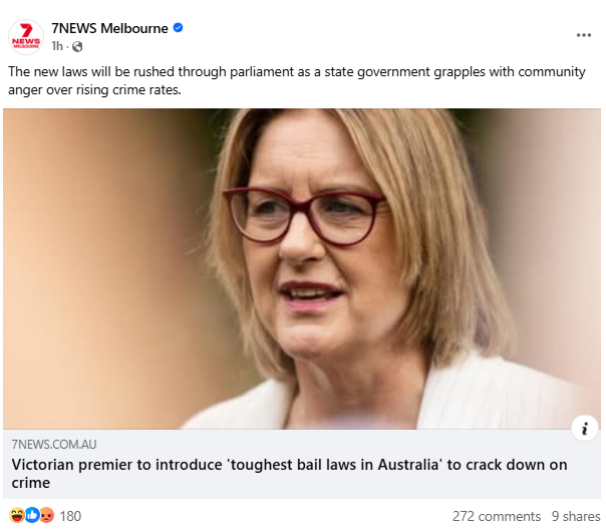The height and width of the screenshot is (530, 606).
Task: Click the Angry reaction emoji
Action: click(x=47, y=515)
